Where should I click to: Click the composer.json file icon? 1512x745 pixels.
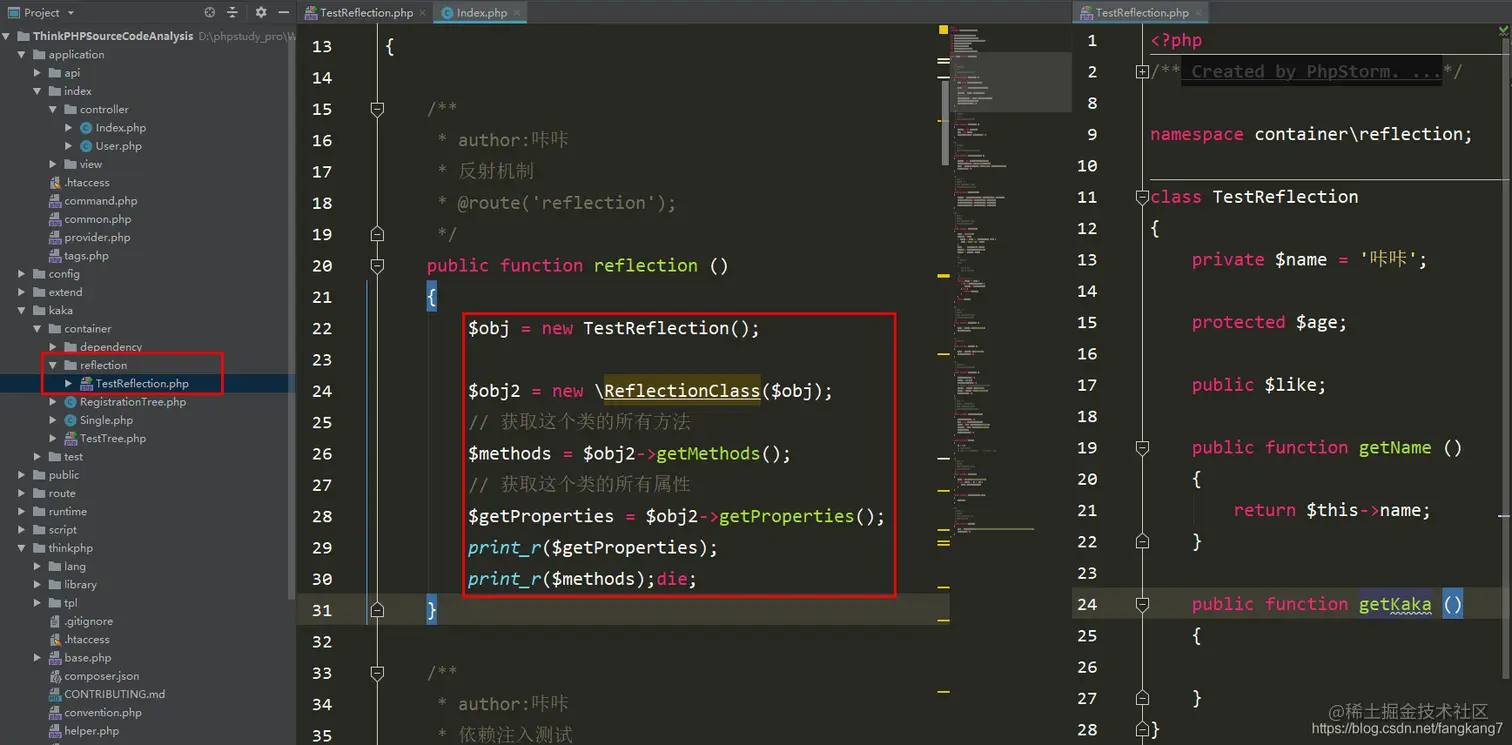click(55, 676)
